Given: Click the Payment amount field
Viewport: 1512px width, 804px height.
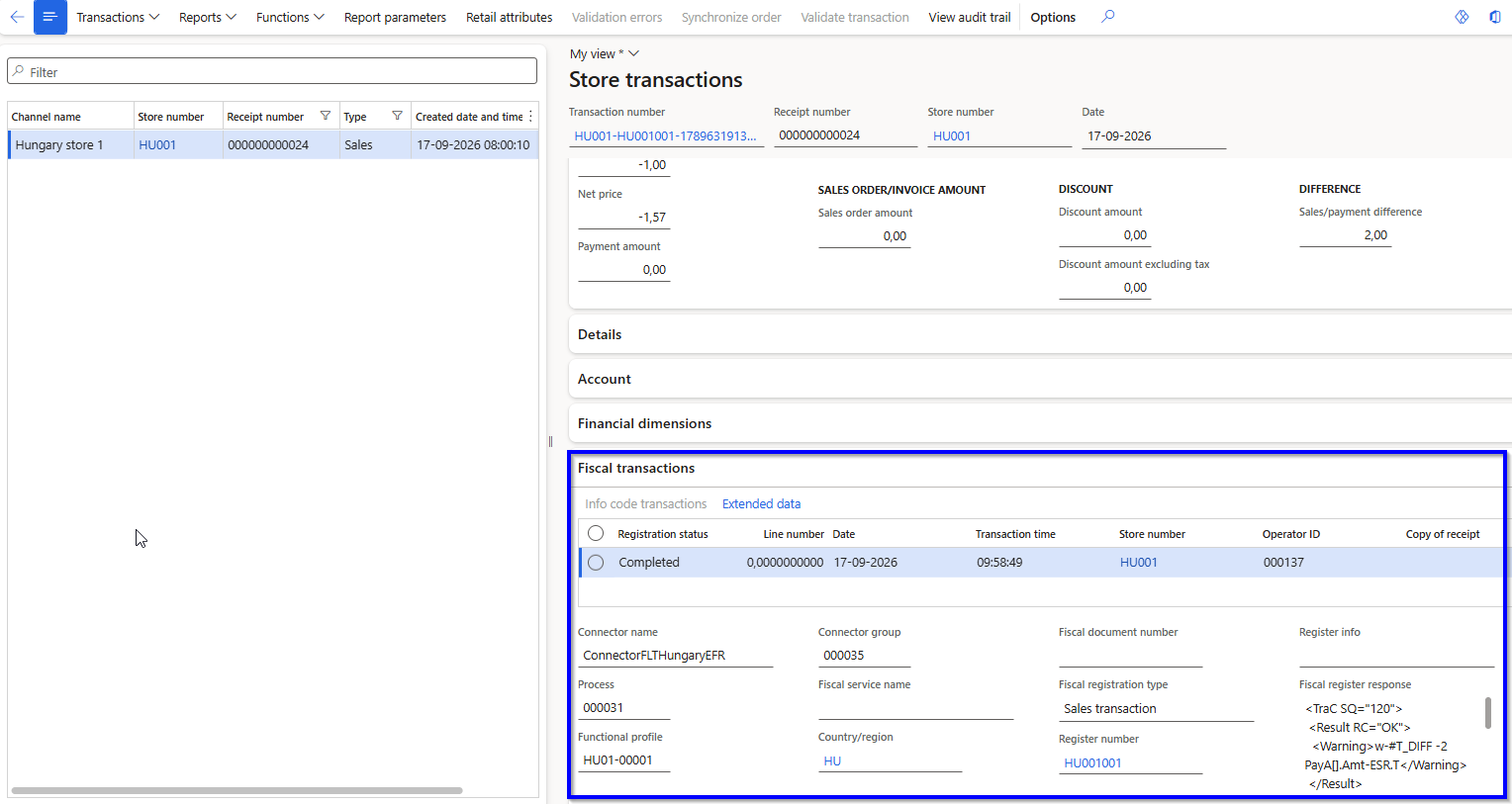Looking at the screenshot, I should click(x=623, y=269).
